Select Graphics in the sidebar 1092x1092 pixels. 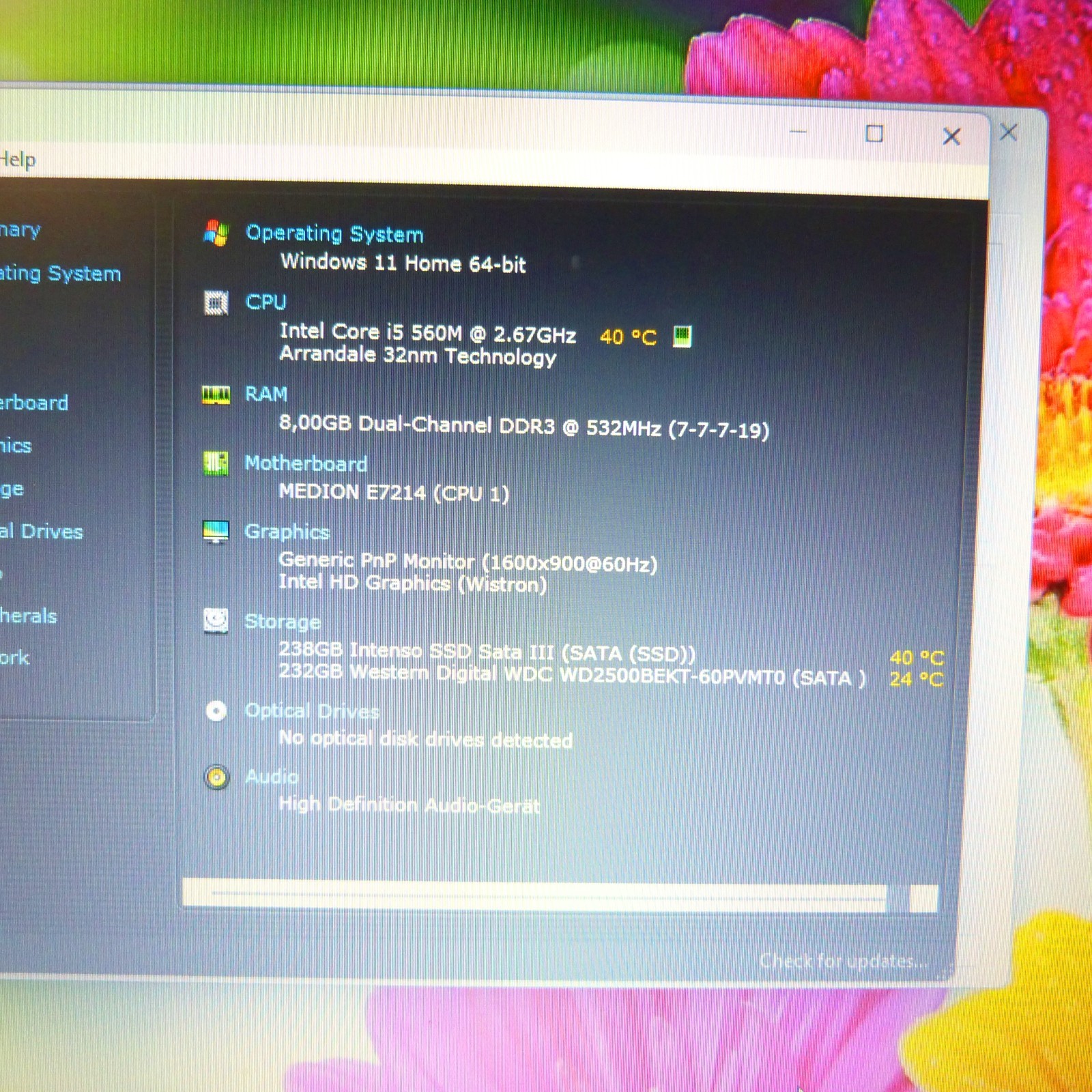pos(16,446)
